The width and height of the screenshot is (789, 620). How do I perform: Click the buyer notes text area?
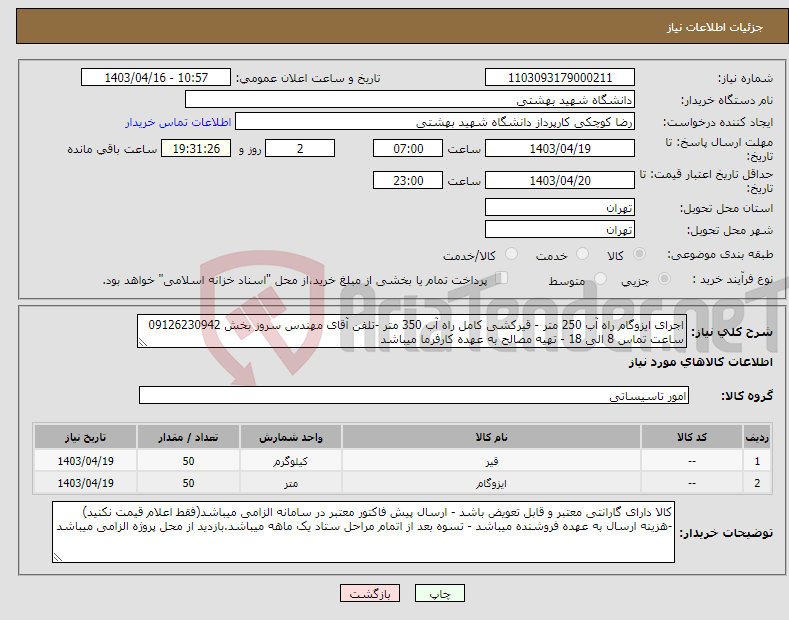363,532
